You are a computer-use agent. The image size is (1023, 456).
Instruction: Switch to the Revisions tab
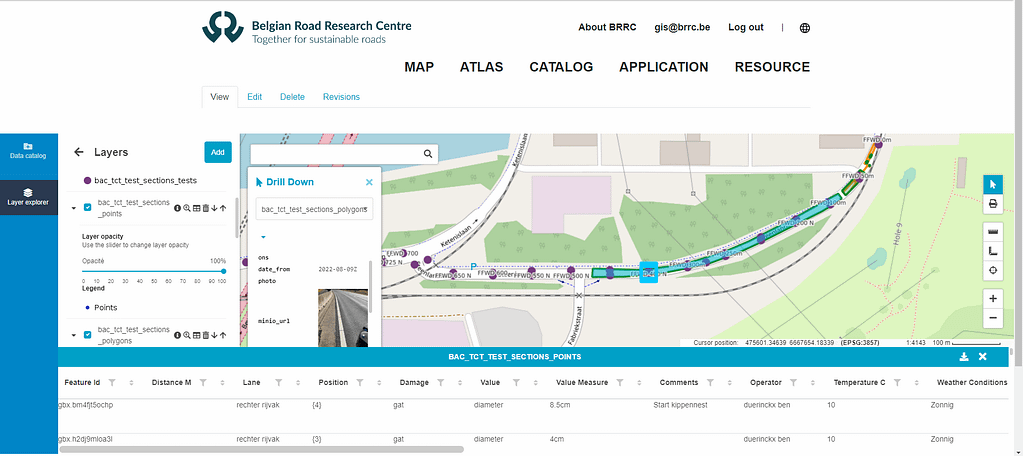[341, 97]
